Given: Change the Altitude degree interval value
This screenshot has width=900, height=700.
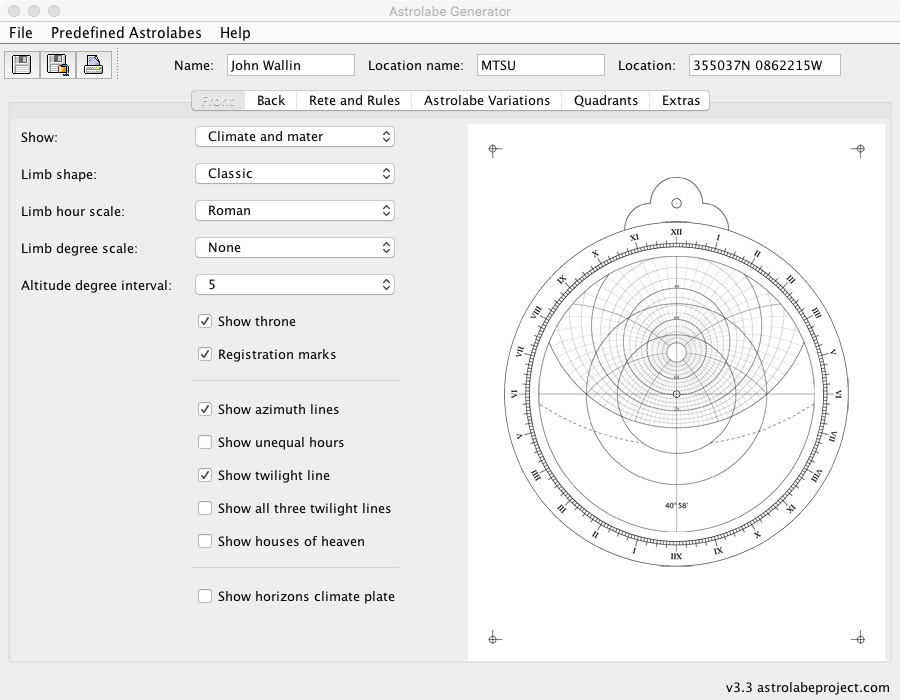Looking at the screenshot, I should [294, 284].
